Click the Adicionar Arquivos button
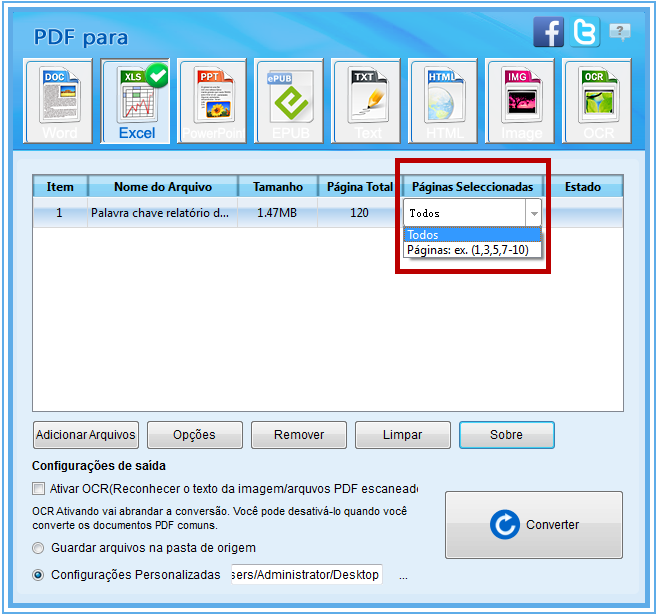This screenshot has width=658, height=616. click(86, 435)
